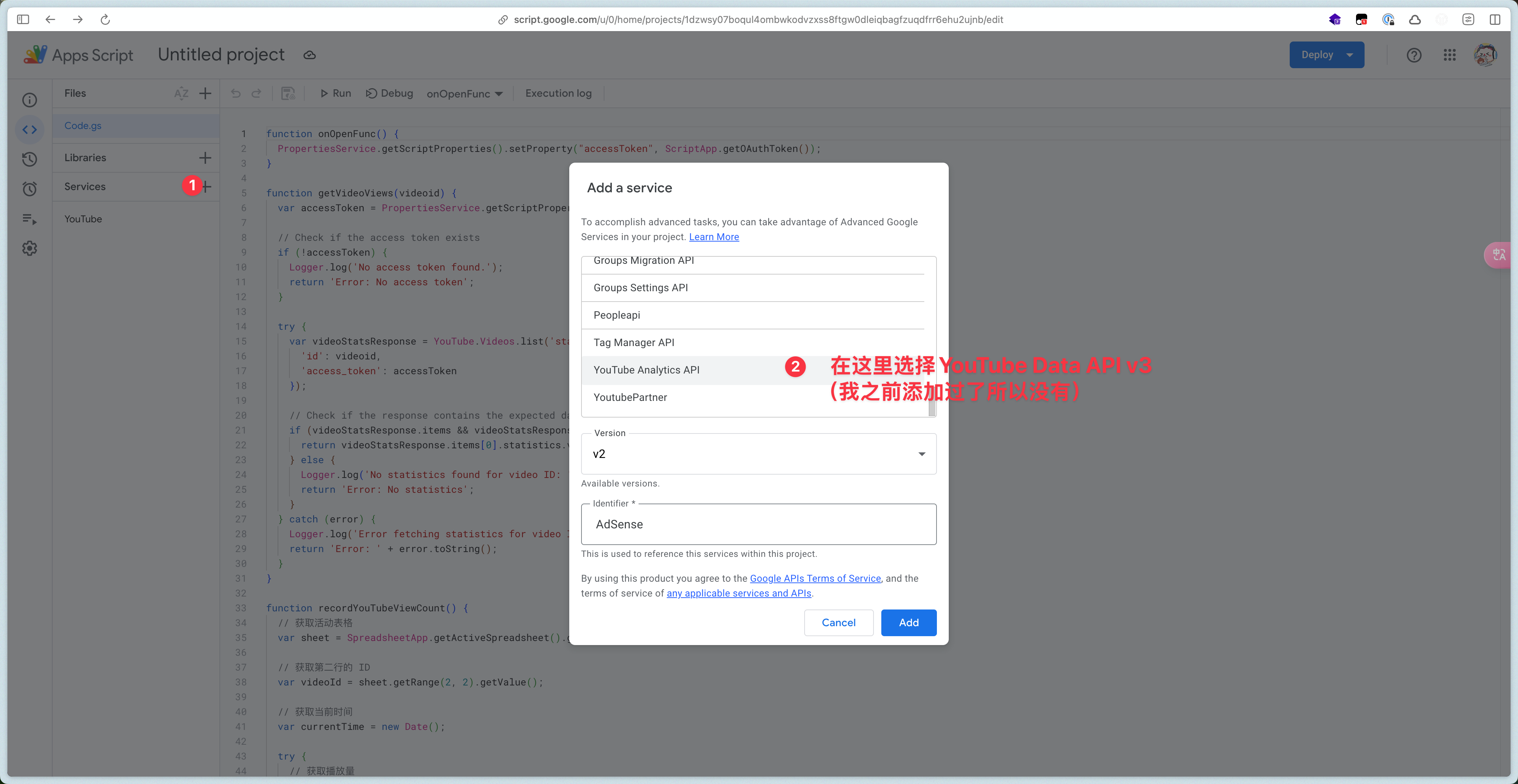
Task: Open Code.gs file in Files panel
Action: [x=136, y=126]
